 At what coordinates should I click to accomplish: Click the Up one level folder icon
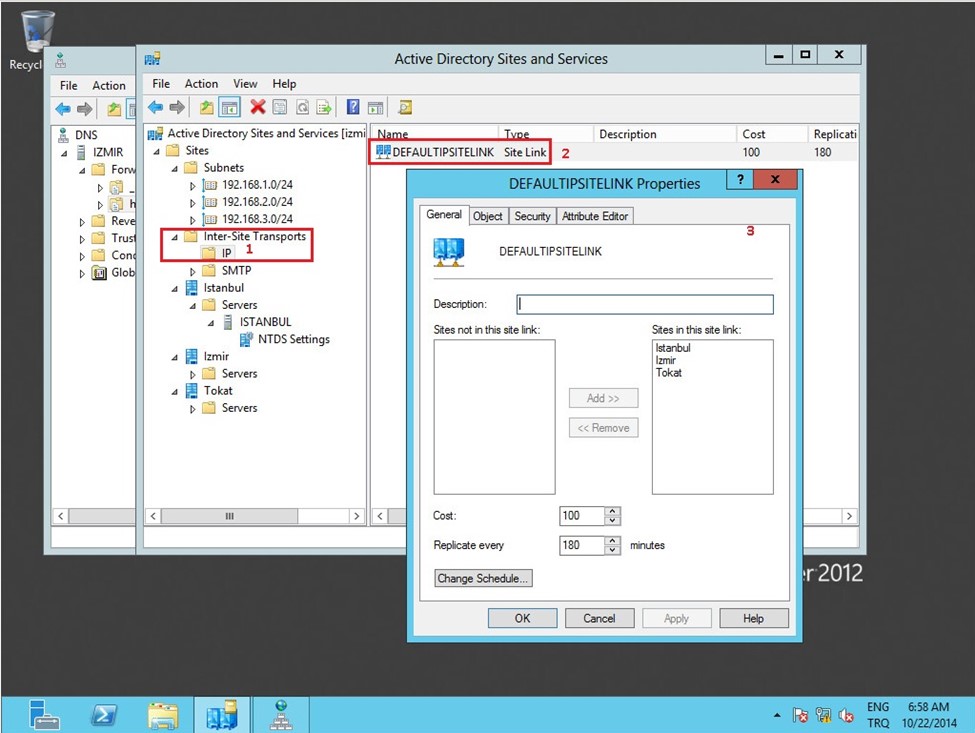coord(206,108)
